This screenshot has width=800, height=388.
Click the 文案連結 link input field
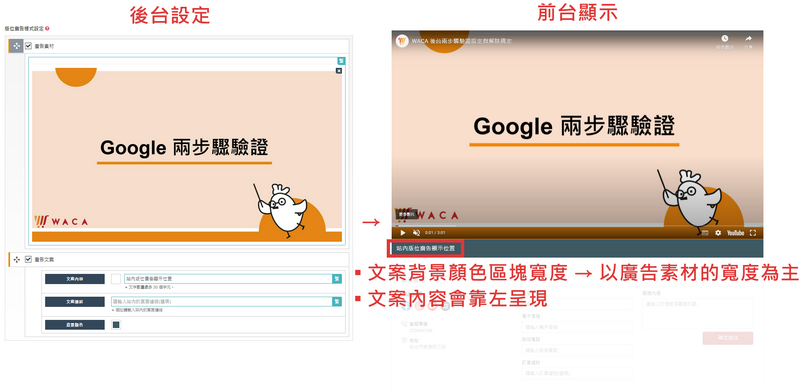pos(222,302)
